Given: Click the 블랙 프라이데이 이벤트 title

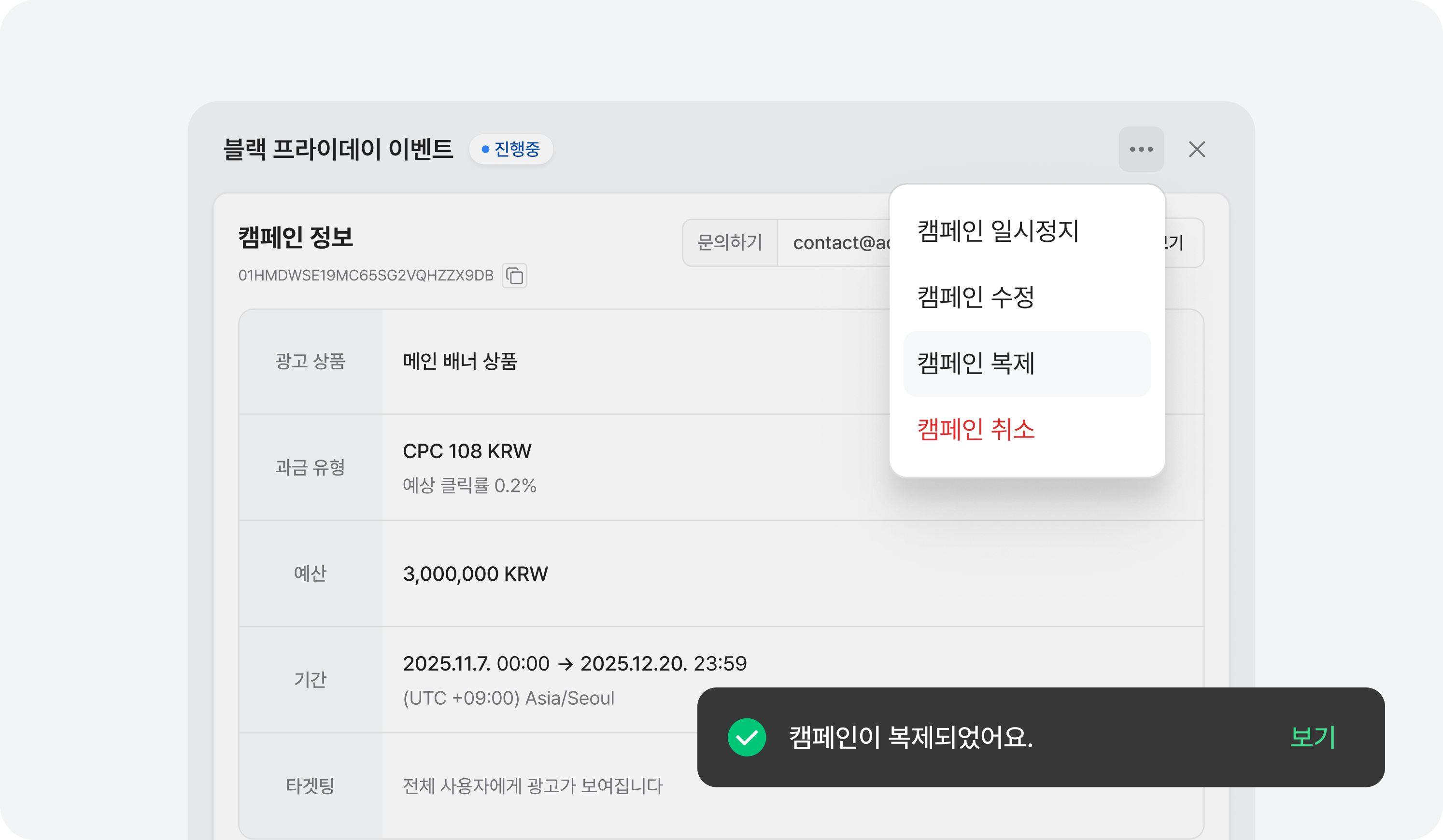Looking at the screenshot, I should pos(338,150).
